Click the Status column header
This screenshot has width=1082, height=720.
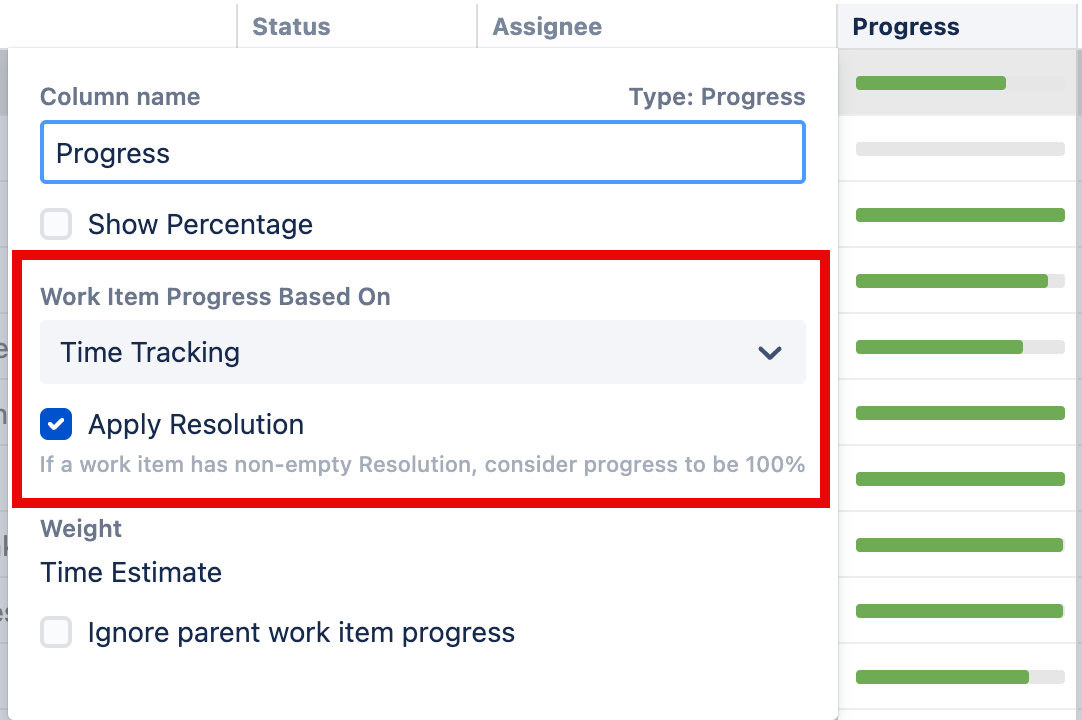(290, 26)
